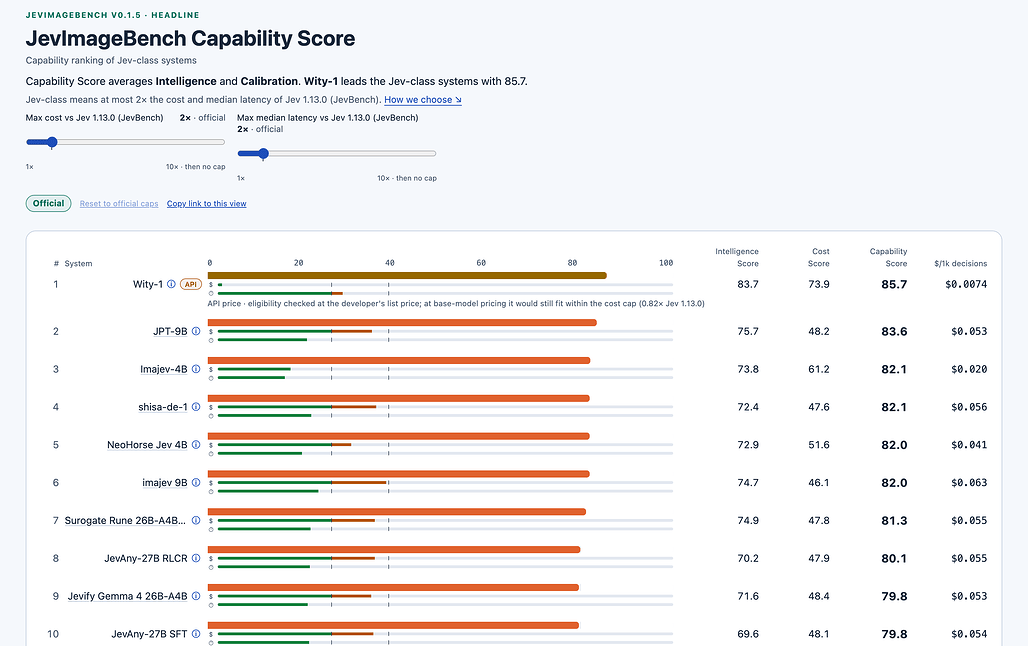
Task: Click the API badge beside Wity-1
Action: coord(190,284)
